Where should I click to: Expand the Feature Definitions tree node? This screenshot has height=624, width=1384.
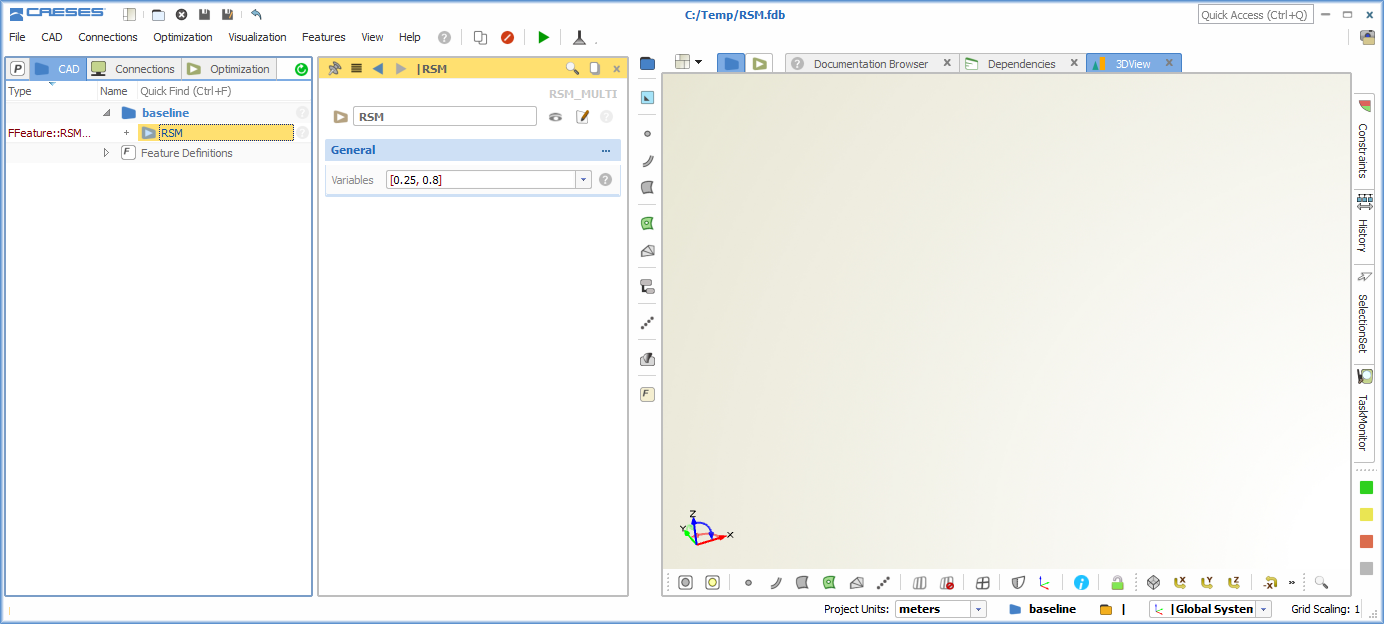(x=106, y=153)
